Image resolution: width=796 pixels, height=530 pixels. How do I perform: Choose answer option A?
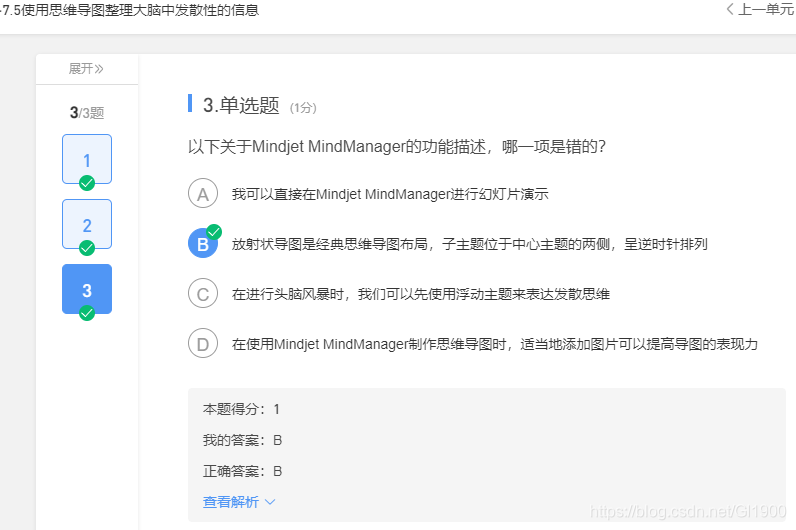coord(203,193)
